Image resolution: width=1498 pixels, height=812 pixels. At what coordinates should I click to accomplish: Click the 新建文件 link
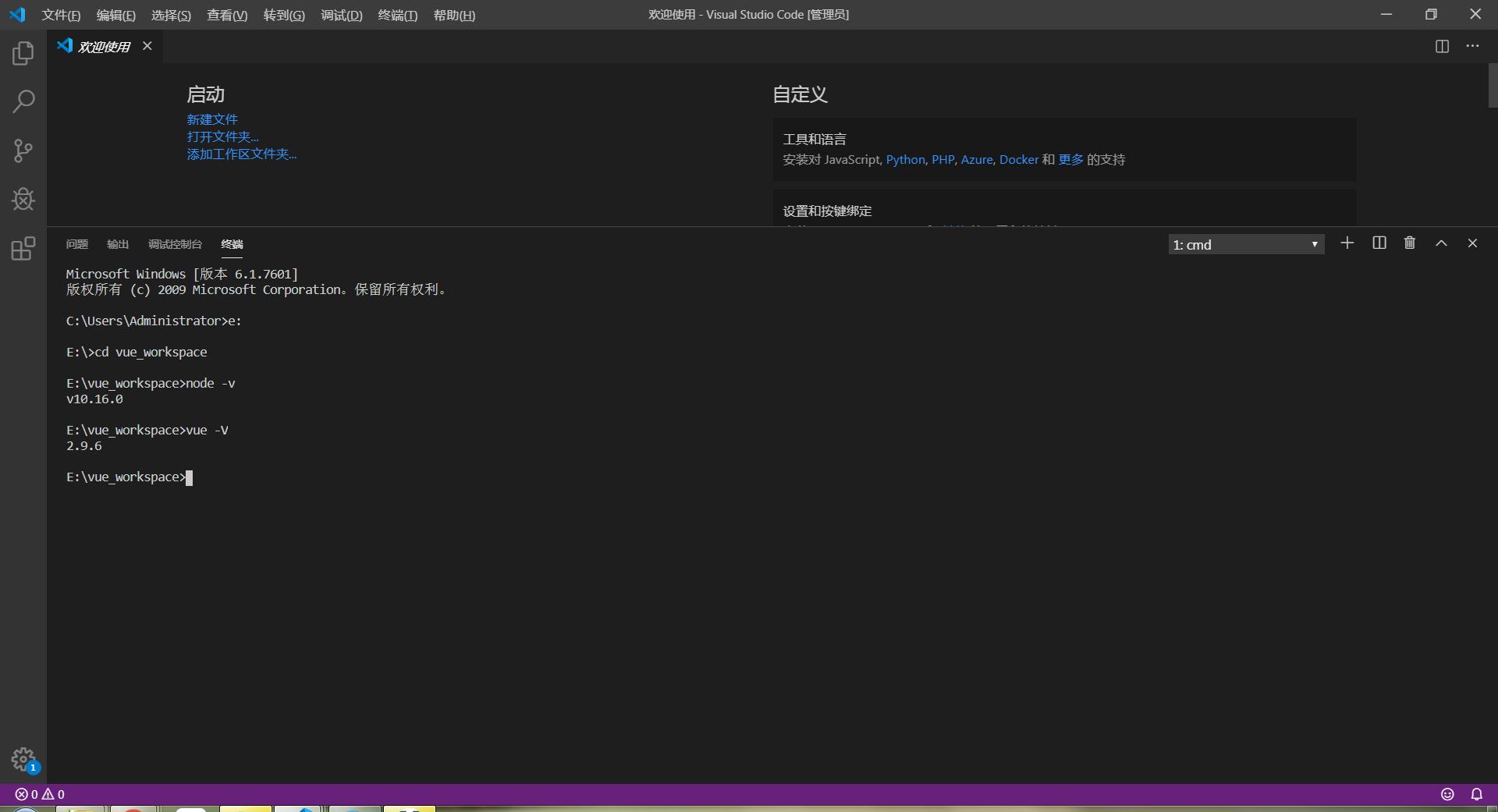pos(212,119)
